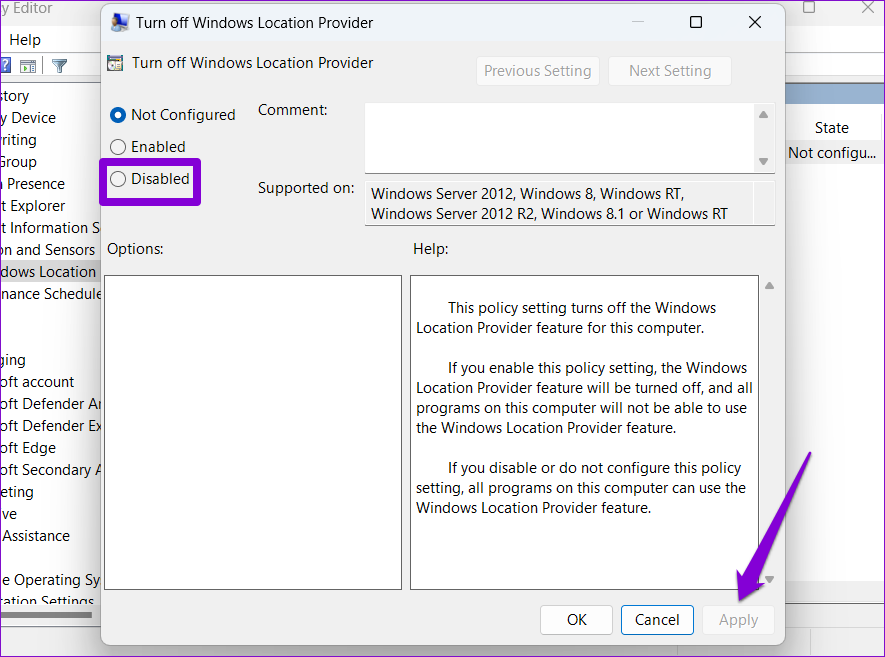Click the Cancel button
885x657 pixels.
coord(657,620)
